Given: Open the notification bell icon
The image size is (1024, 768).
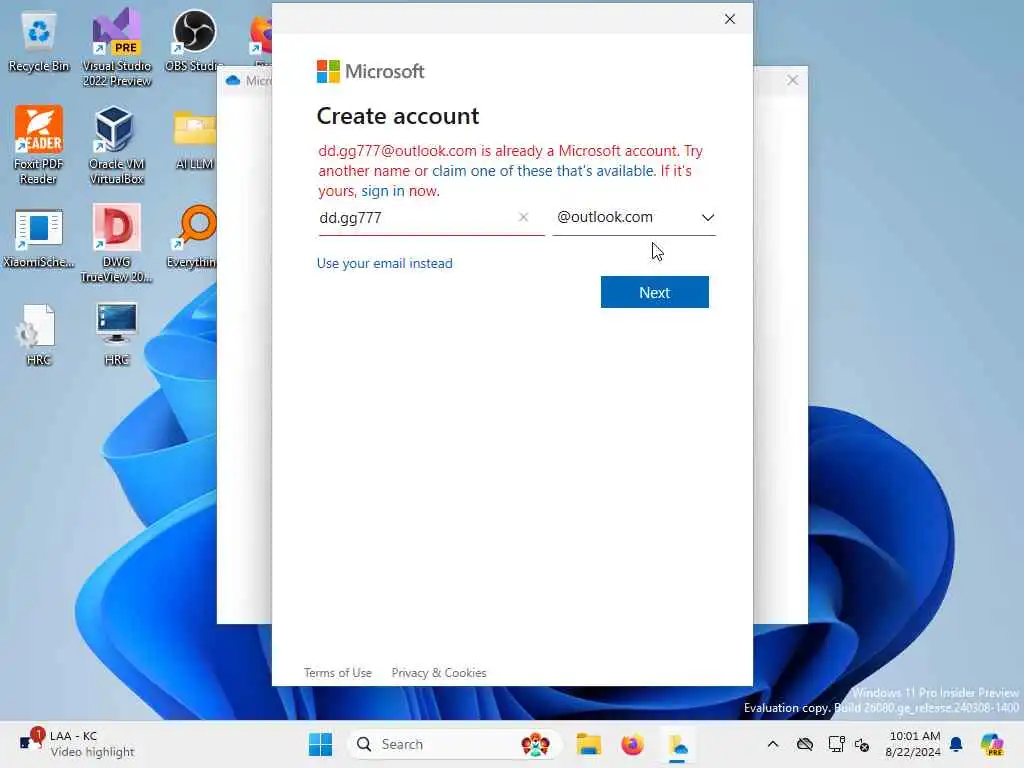Looking at the screenshot, I should [956, 744].
